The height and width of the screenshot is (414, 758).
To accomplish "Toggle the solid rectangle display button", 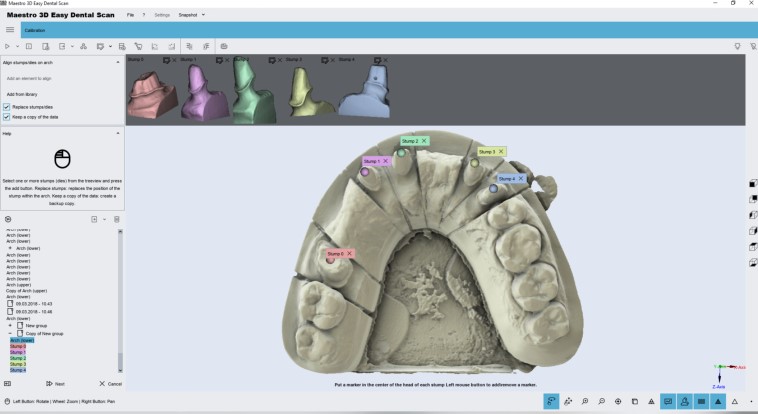I will tap(701, 401).
